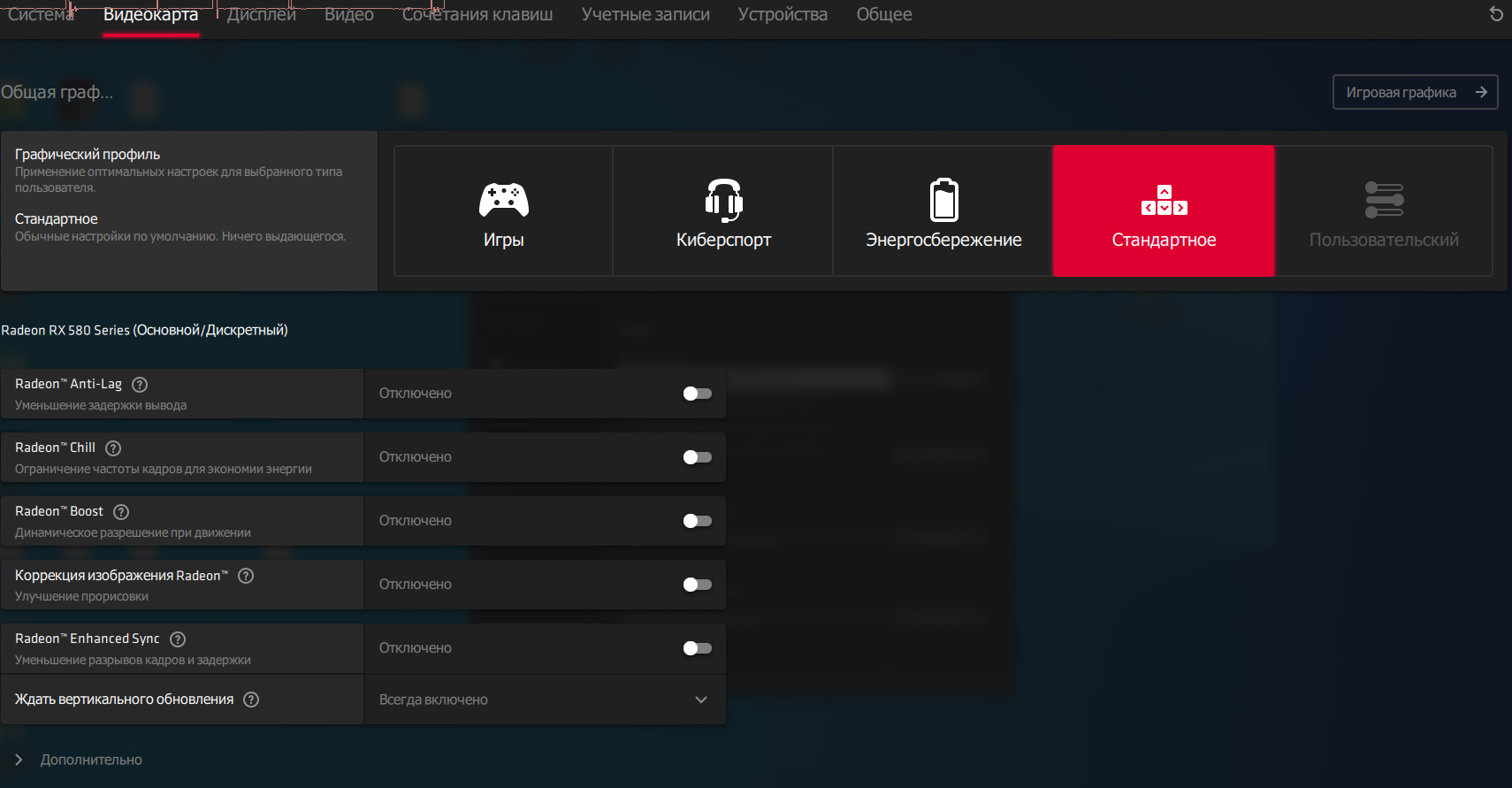
Task: Turn on the Radeon Chill switch
Action: click(x=698, y=457)
